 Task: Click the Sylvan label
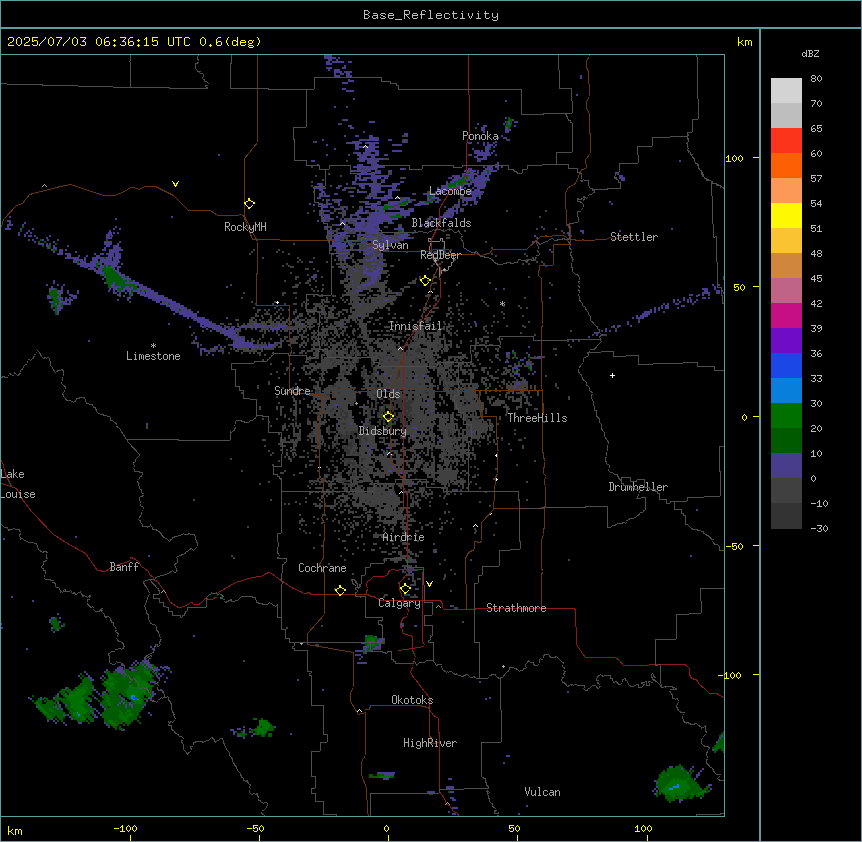point(390,245)
